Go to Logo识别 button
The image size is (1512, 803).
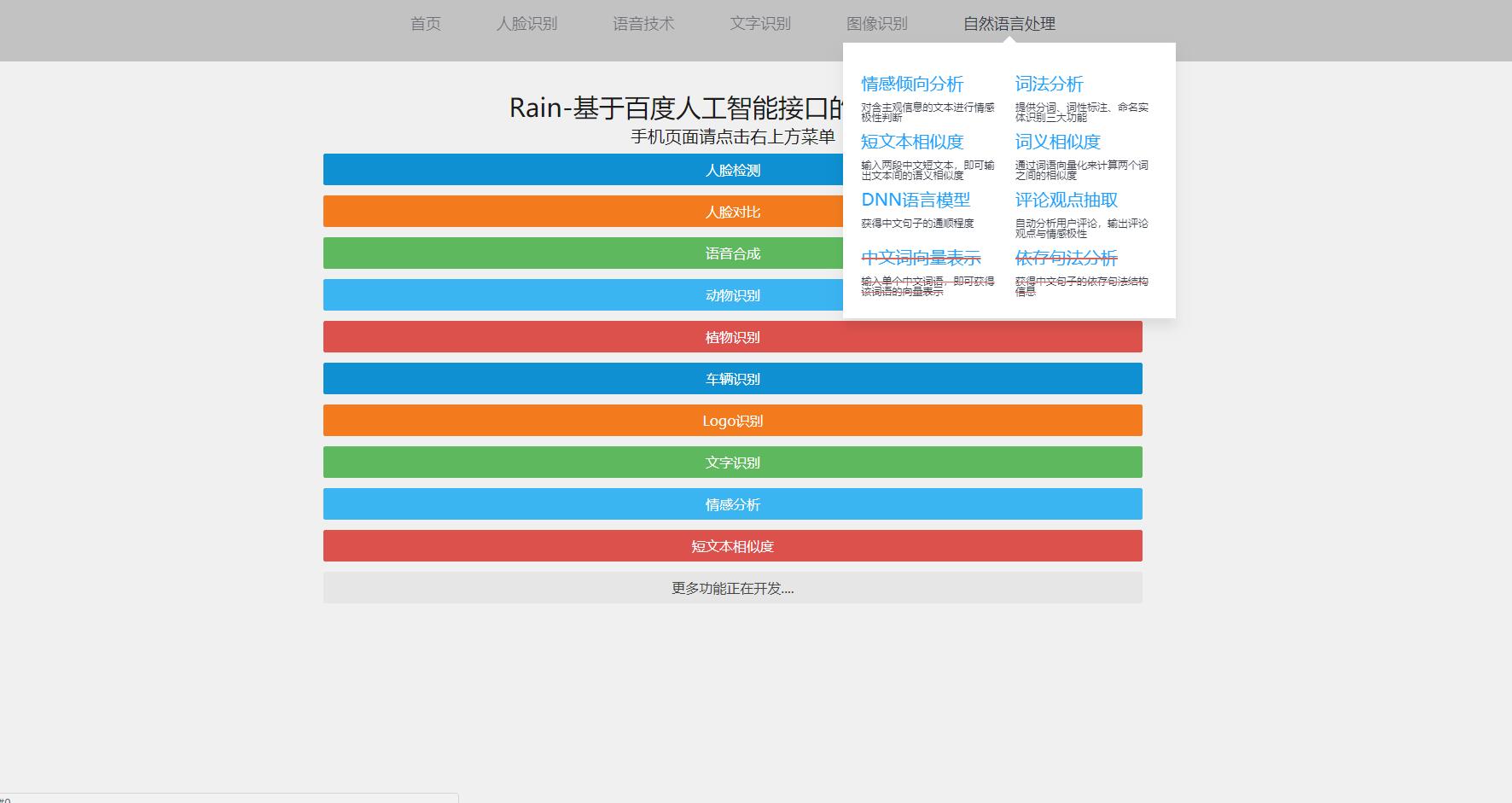(732, 421)
